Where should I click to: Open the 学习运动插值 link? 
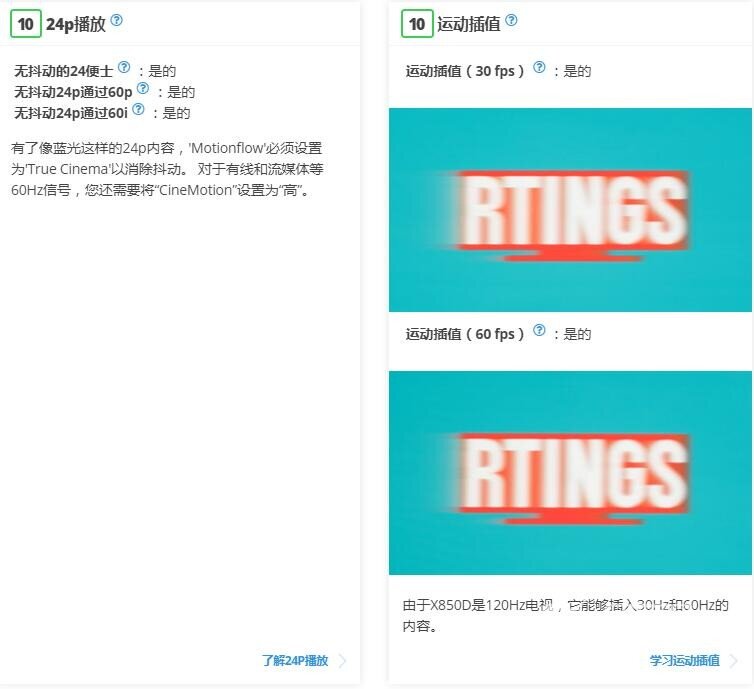(685, 661)
